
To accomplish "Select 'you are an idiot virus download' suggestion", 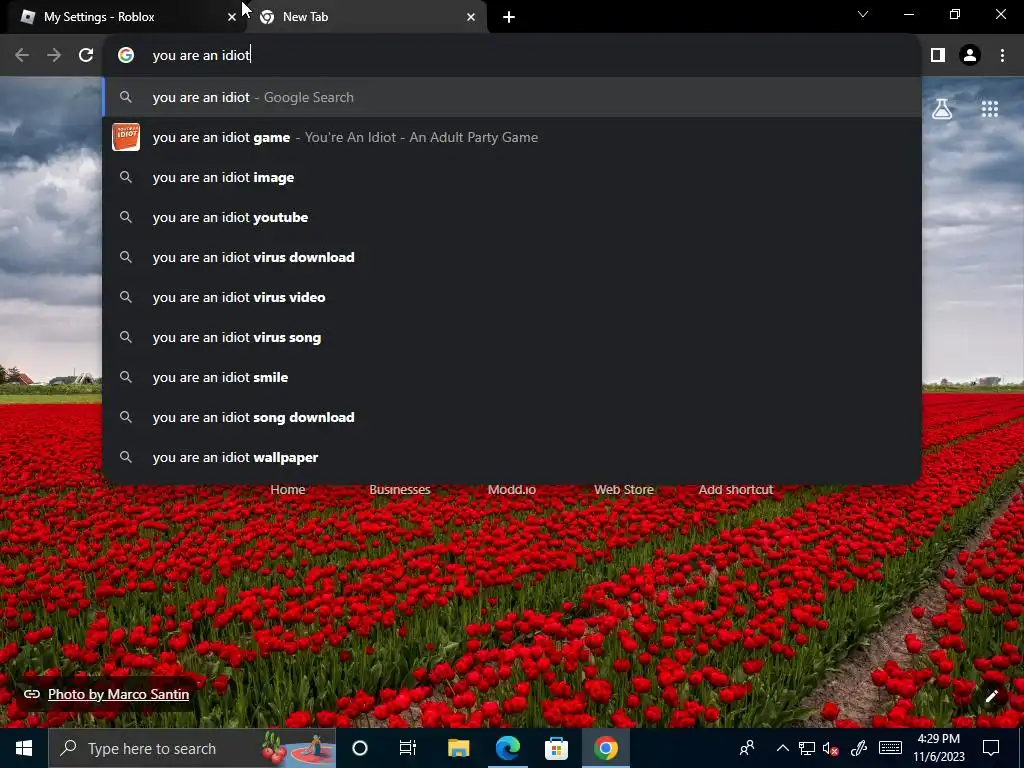I will [x=512, y=257].
